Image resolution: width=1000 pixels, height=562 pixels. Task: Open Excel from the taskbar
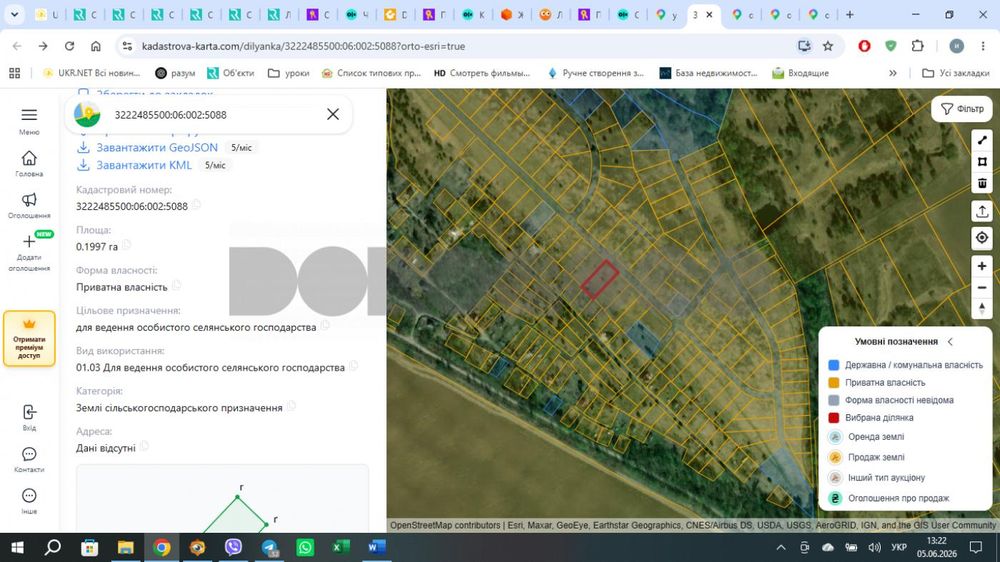(x=341, y=547)
